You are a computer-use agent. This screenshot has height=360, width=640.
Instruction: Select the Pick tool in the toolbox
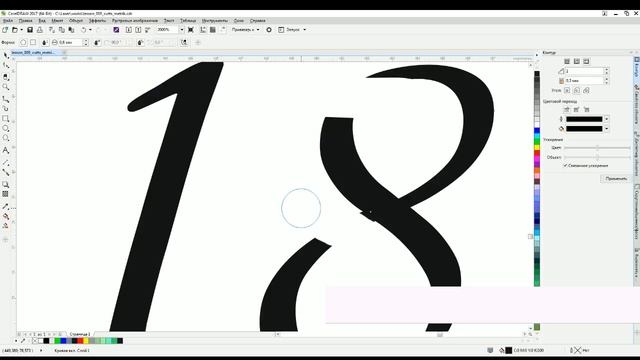coord(6,55)
